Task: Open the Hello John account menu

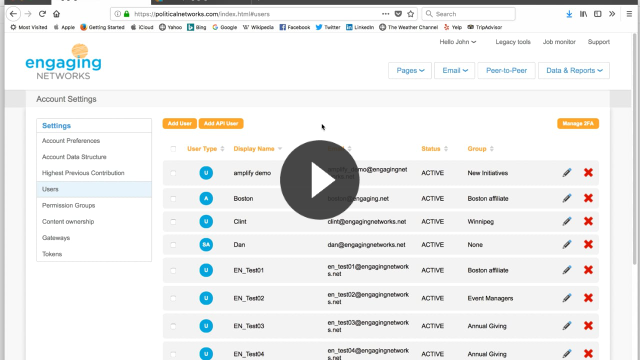Action: tap(458, 42)
